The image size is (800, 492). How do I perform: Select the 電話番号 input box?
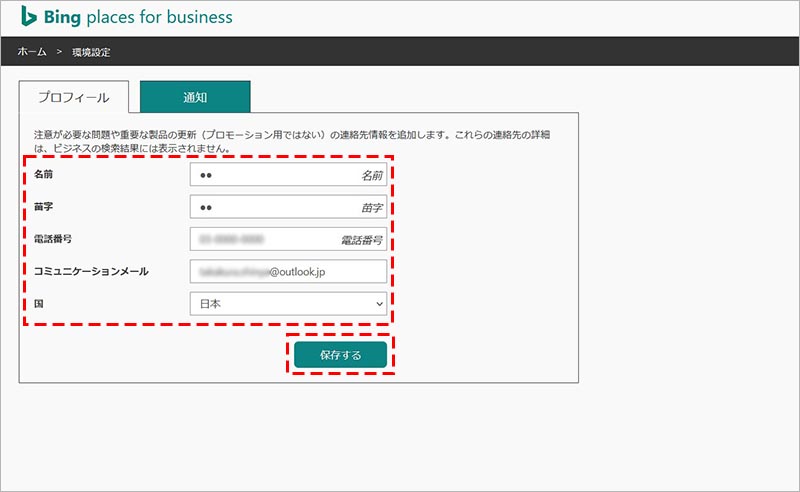click(288, 240)
